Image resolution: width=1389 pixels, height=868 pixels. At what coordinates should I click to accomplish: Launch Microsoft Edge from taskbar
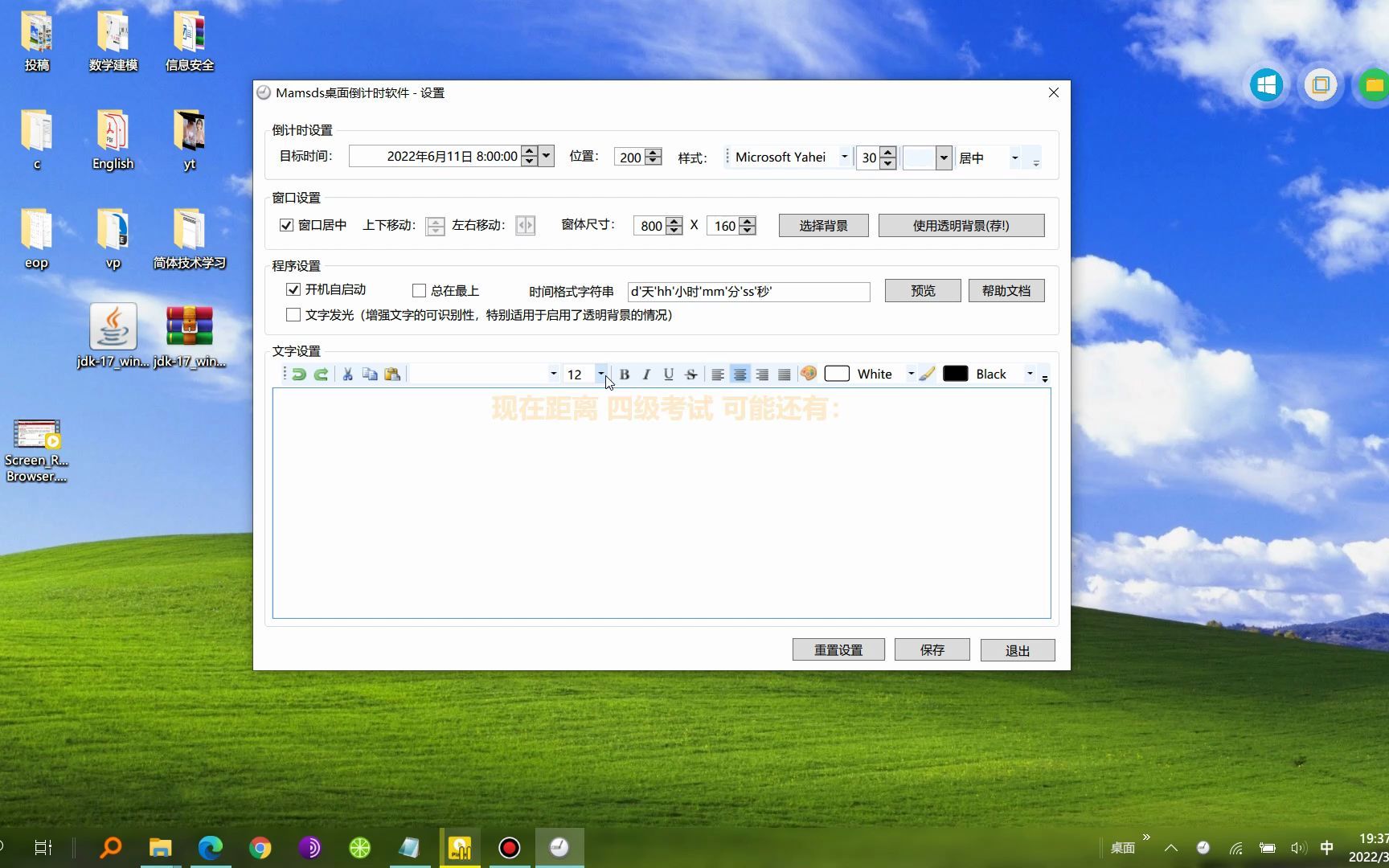click(211, 847)
